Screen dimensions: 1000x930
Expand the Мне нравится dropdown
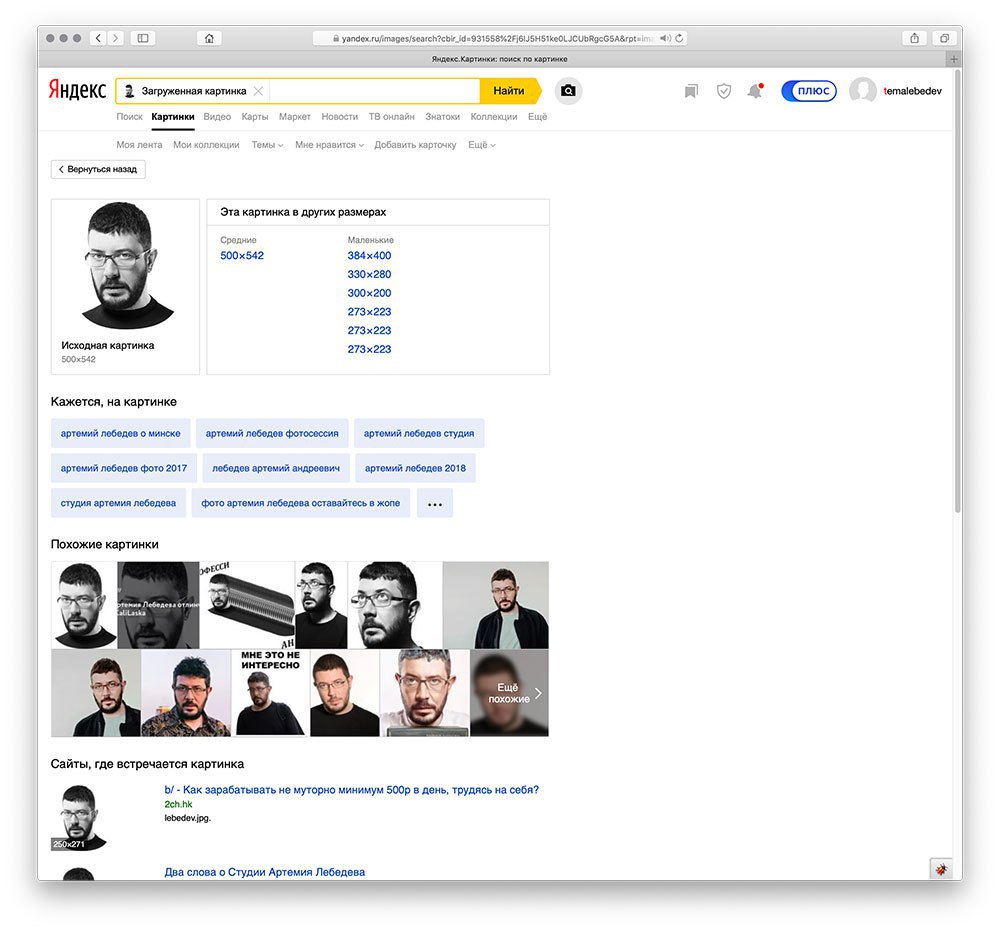point(329,145)
